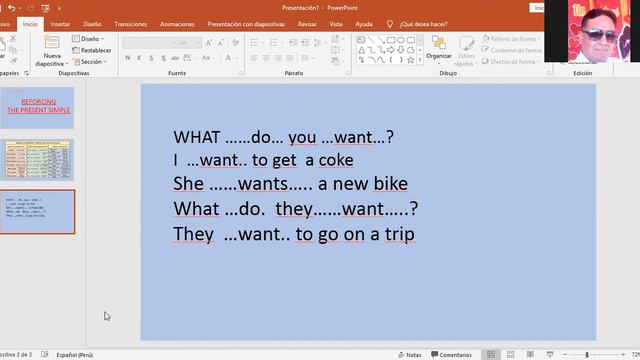This screenshot has width=640, height=360.
Task: Toggle center text alignment
Action: coord(266,58)
